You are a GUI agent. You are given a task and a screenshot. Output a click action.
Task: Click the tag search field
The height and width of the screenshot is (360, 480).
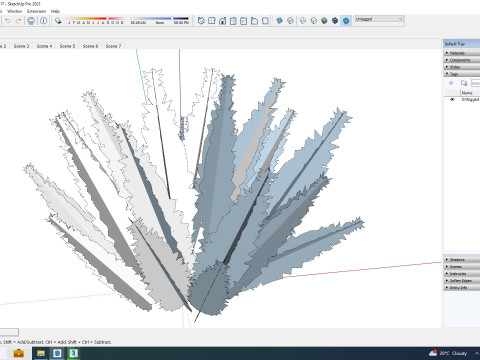[476, 83]
